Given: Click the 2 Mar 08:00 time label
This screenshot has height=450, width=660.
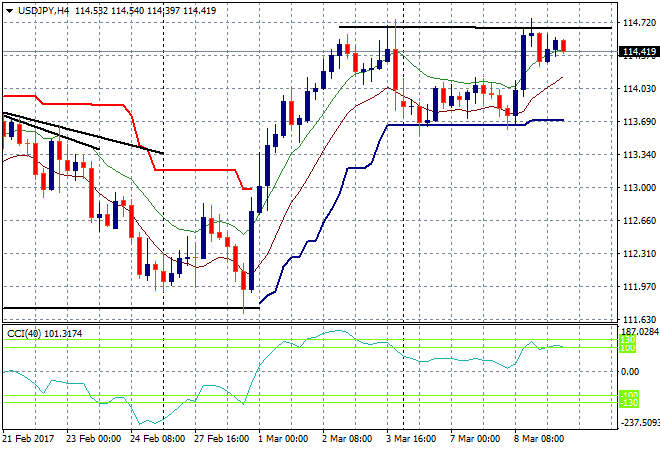Looking at the screenshot, I should (x=347, y=439).
